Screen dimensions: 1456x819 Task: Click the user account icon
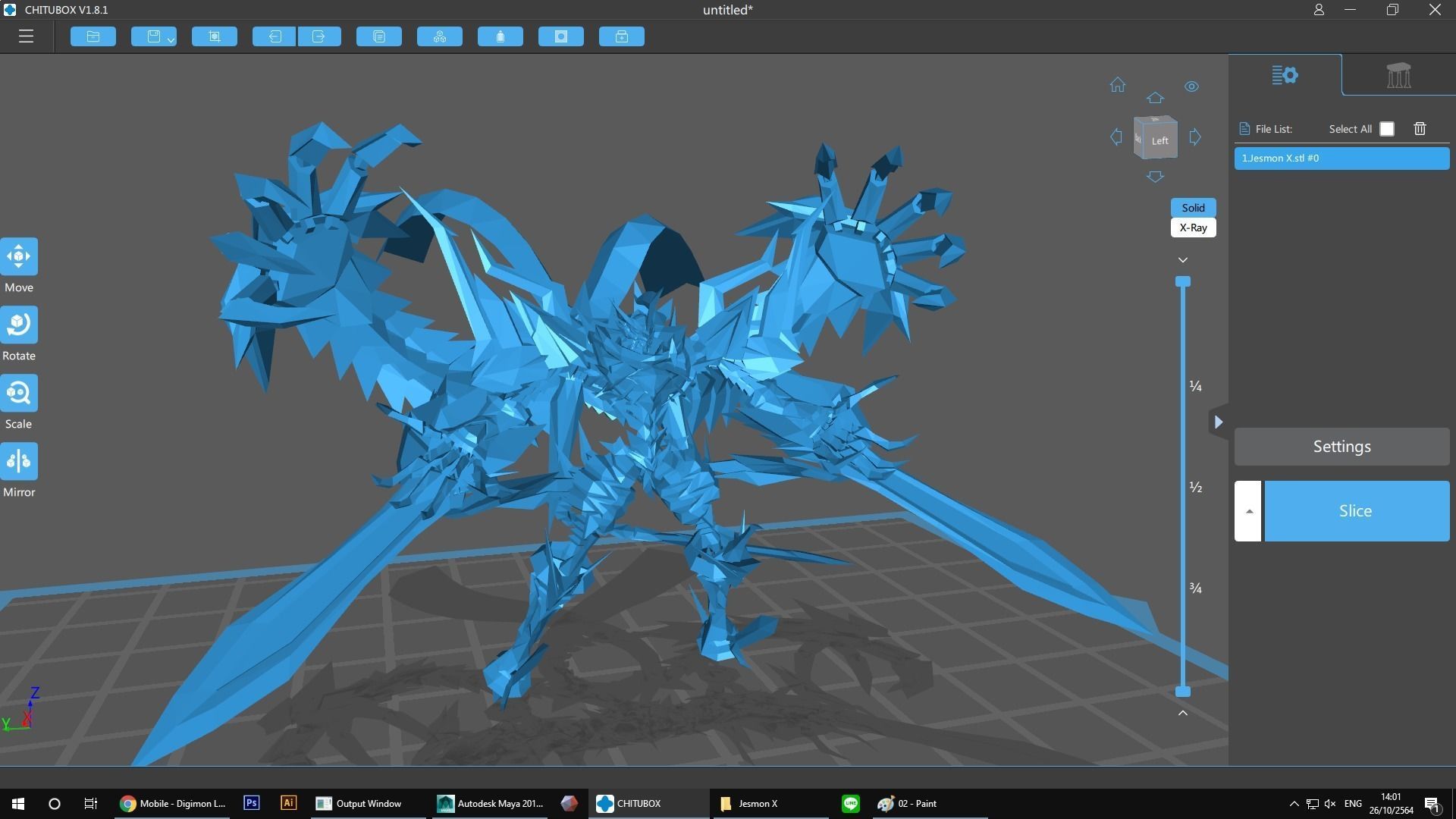click(x=1319, y=10)
